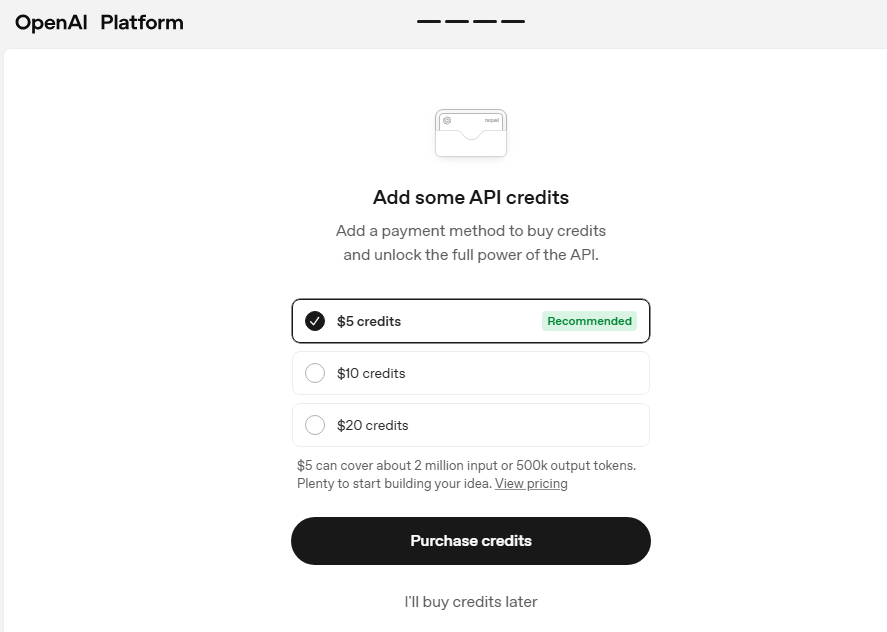Click the OpenAI wordmark in the header

tap(52, 22)
